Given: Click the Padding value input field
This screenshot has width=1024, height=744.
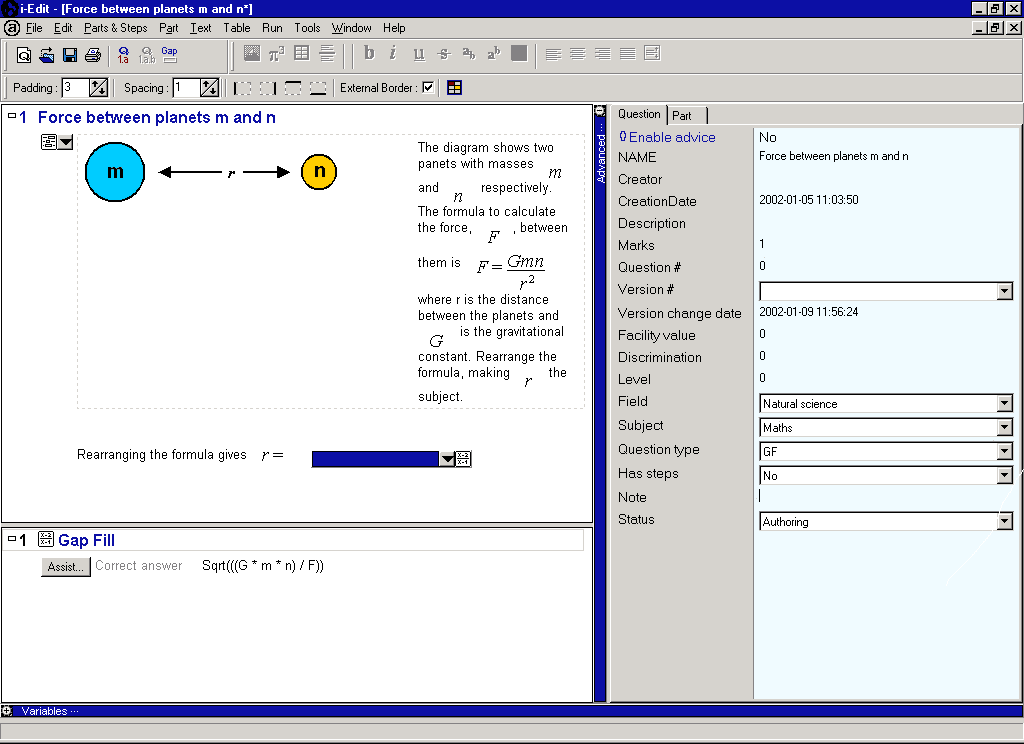Looking at the screenshot, I should pyautogui.click(x=75, y=88).
